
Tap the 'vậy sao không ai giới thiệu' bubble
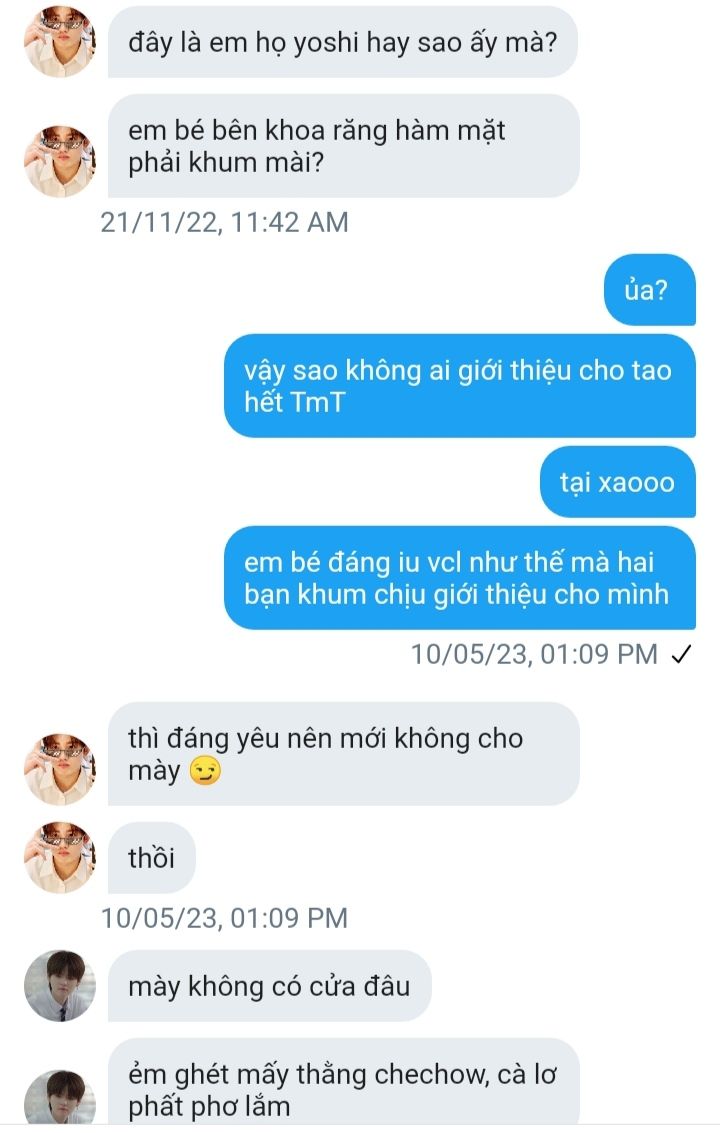[460, 386]
